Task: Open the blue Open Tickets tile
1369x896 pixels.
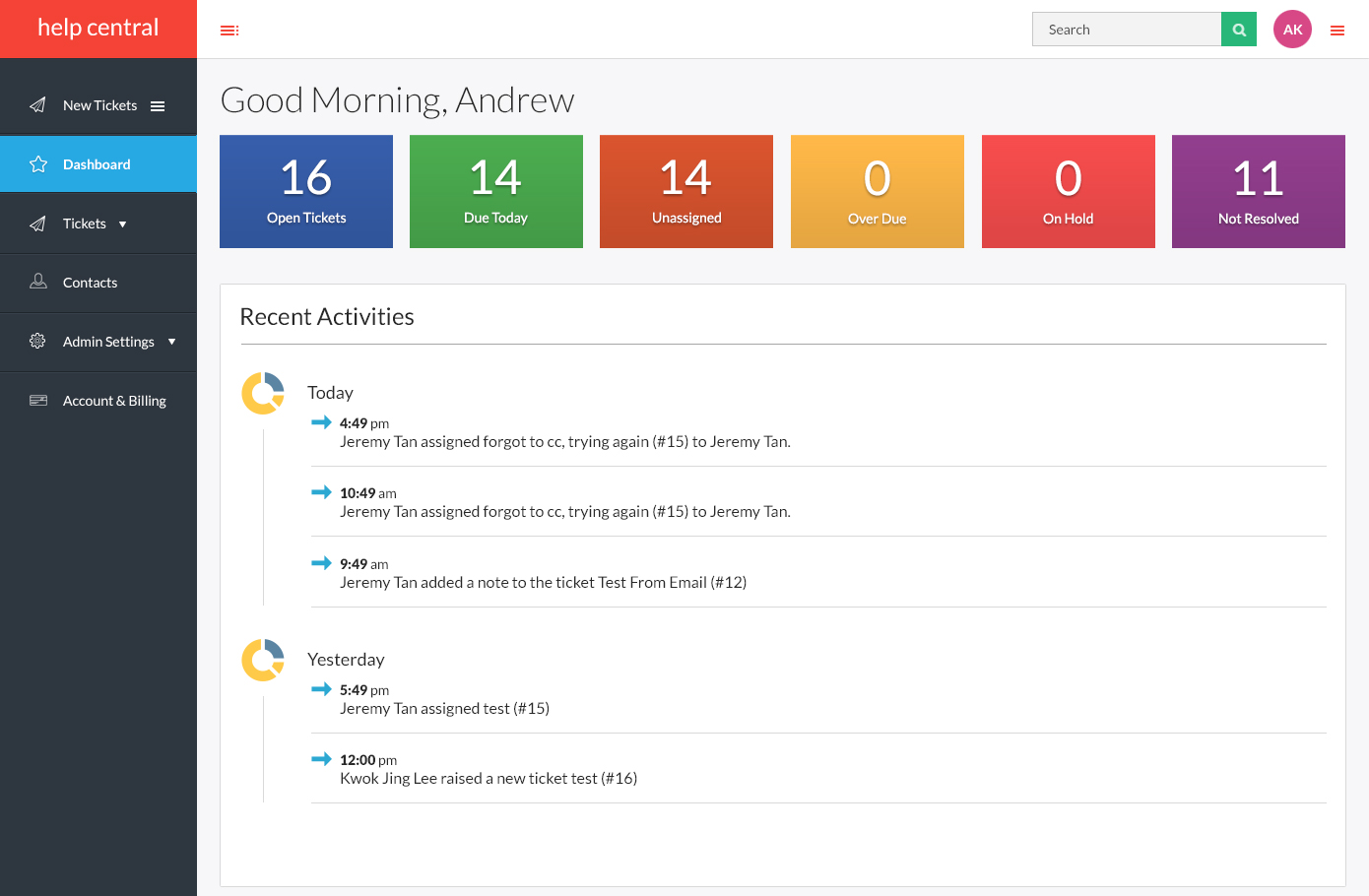Action: [x=306, y=192]
